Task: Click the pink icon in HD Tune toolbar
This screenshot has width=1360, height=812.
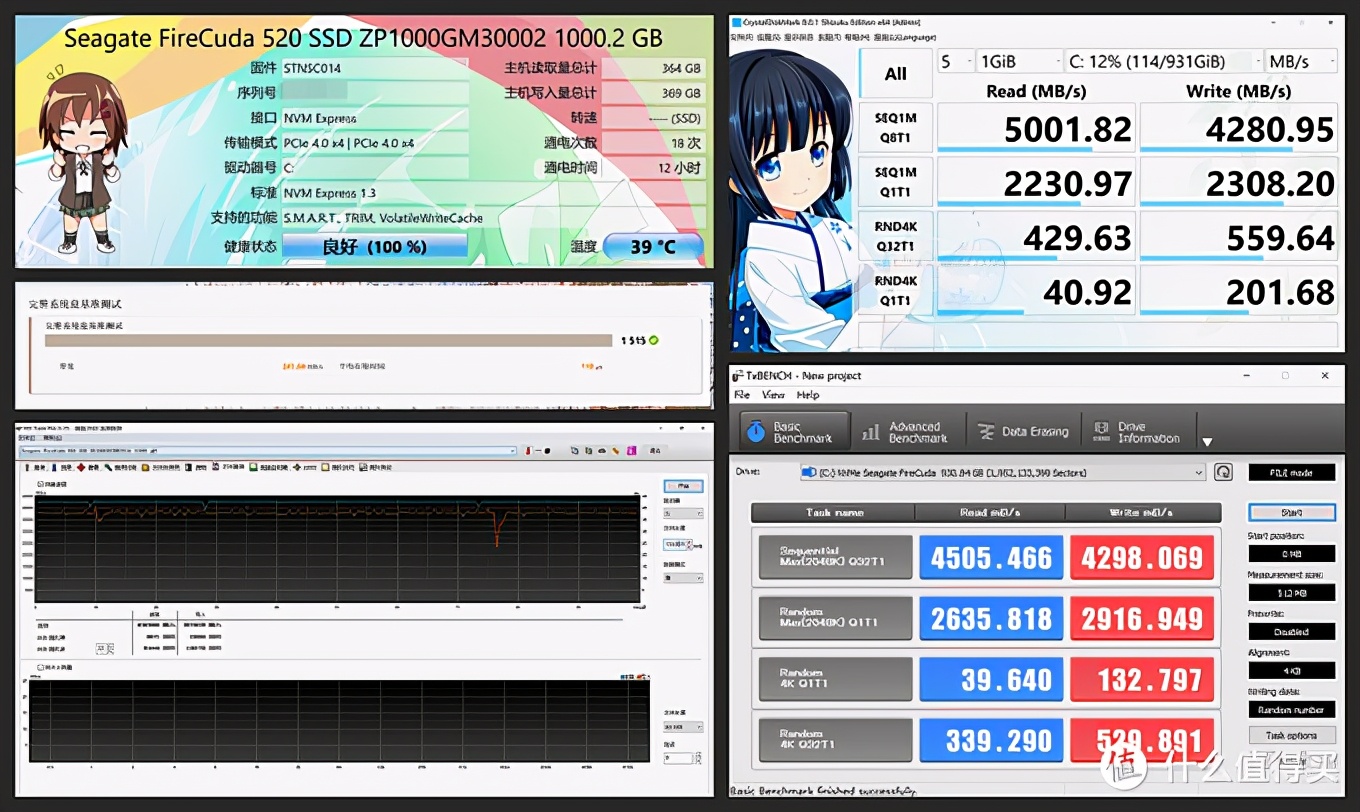Action: [631, 452]
